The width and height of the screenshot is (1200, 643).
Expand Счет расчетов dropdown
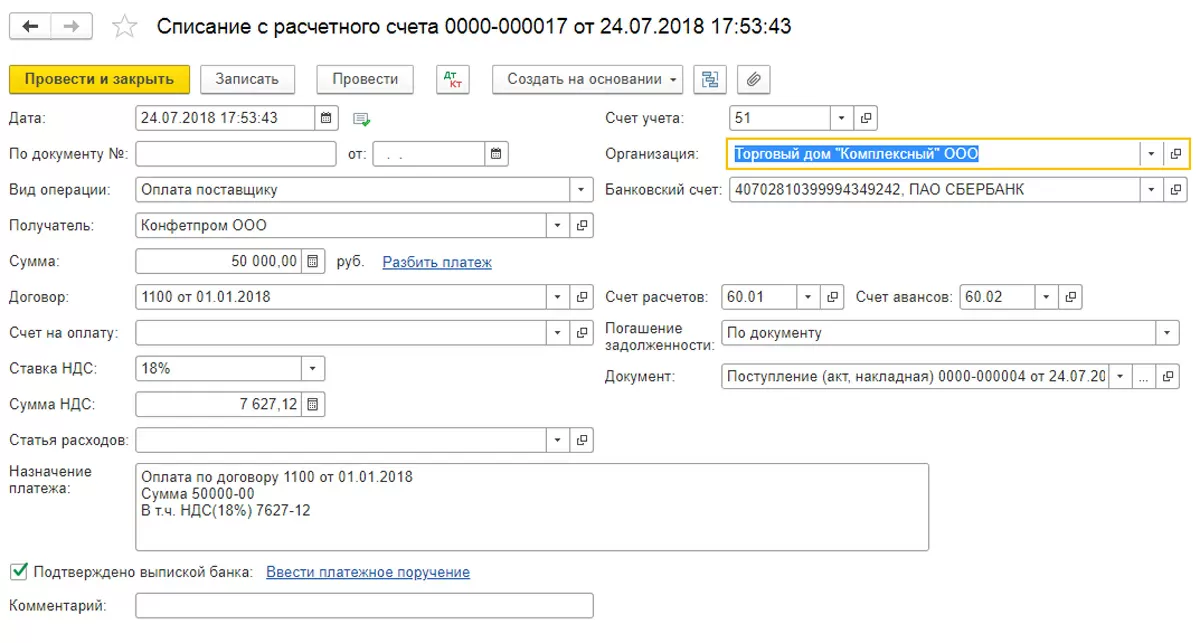pos(809,297)
